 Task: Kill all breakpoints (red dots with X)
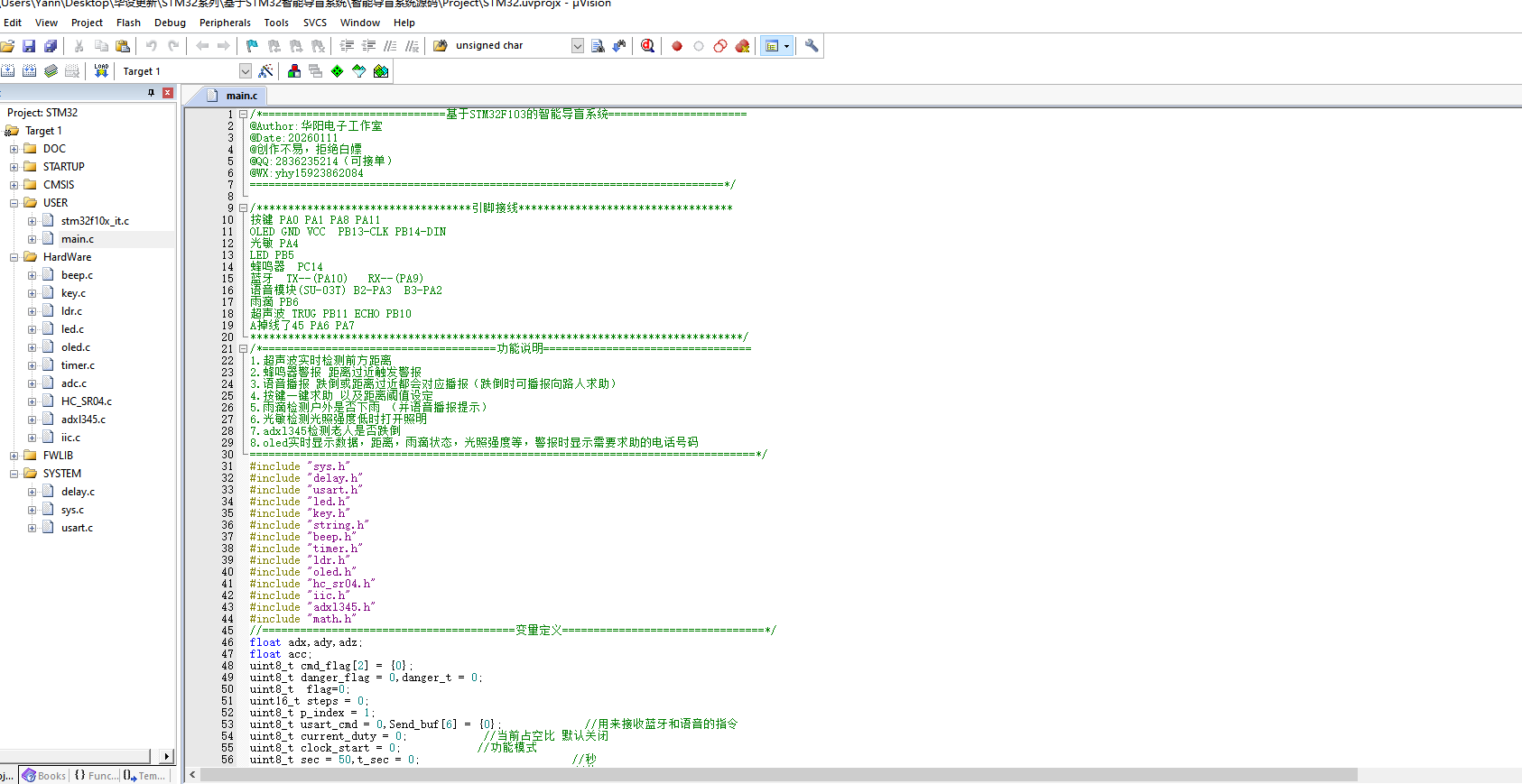(742, 46)
